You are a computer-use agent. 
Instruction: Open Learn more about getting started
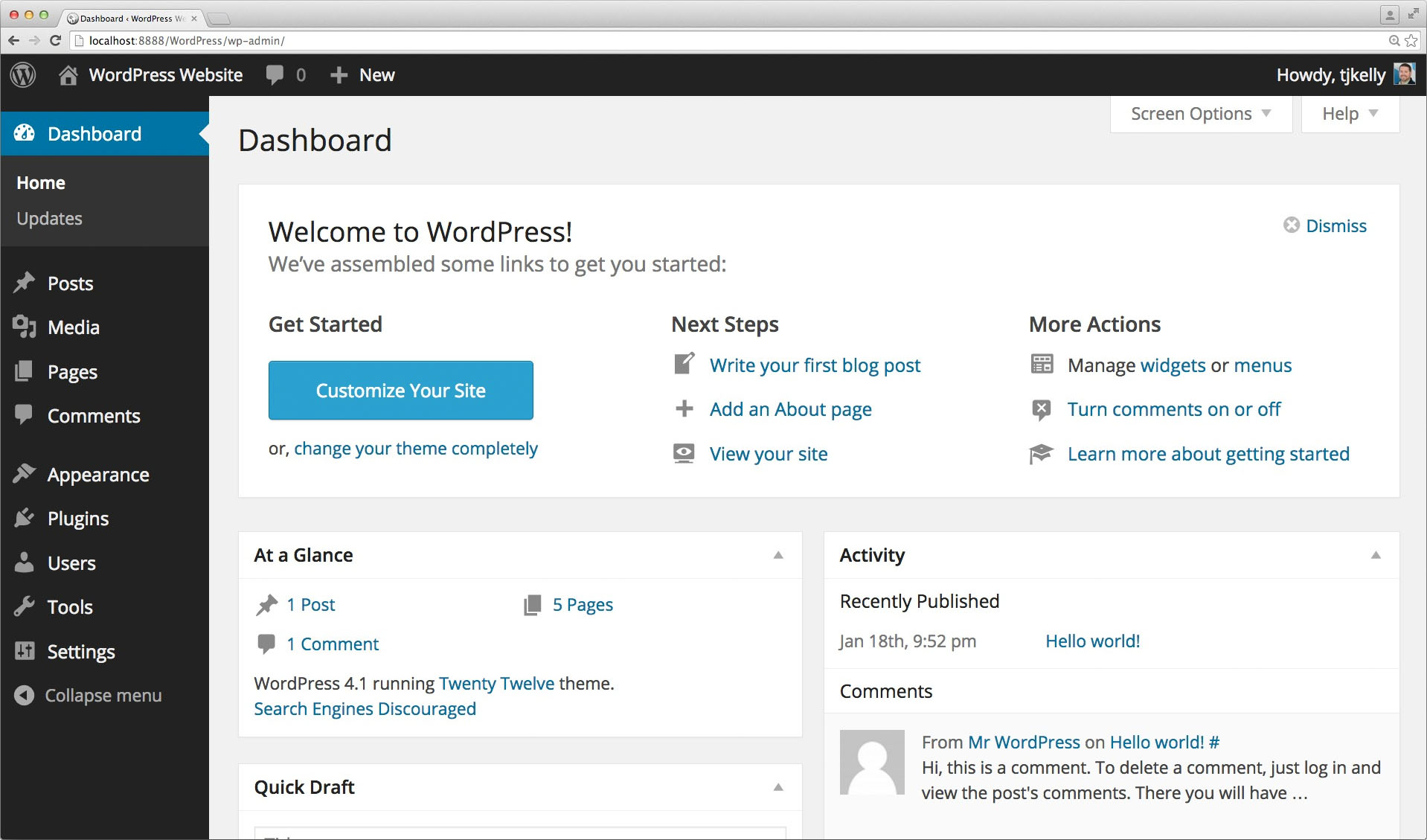(x=1208, y=454)
